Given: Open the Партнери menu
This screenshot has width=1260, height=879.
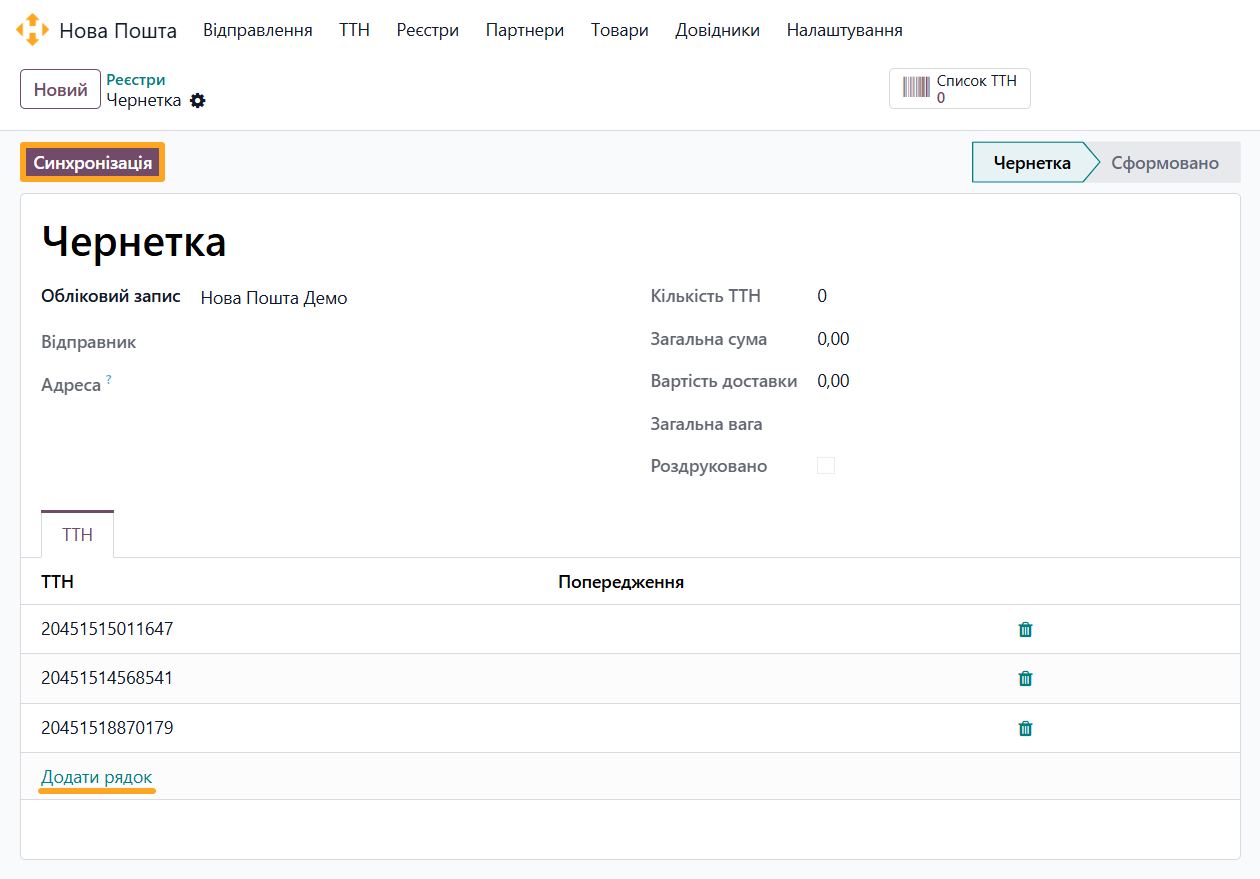Looking at the screenshot, I should (525, 30).
